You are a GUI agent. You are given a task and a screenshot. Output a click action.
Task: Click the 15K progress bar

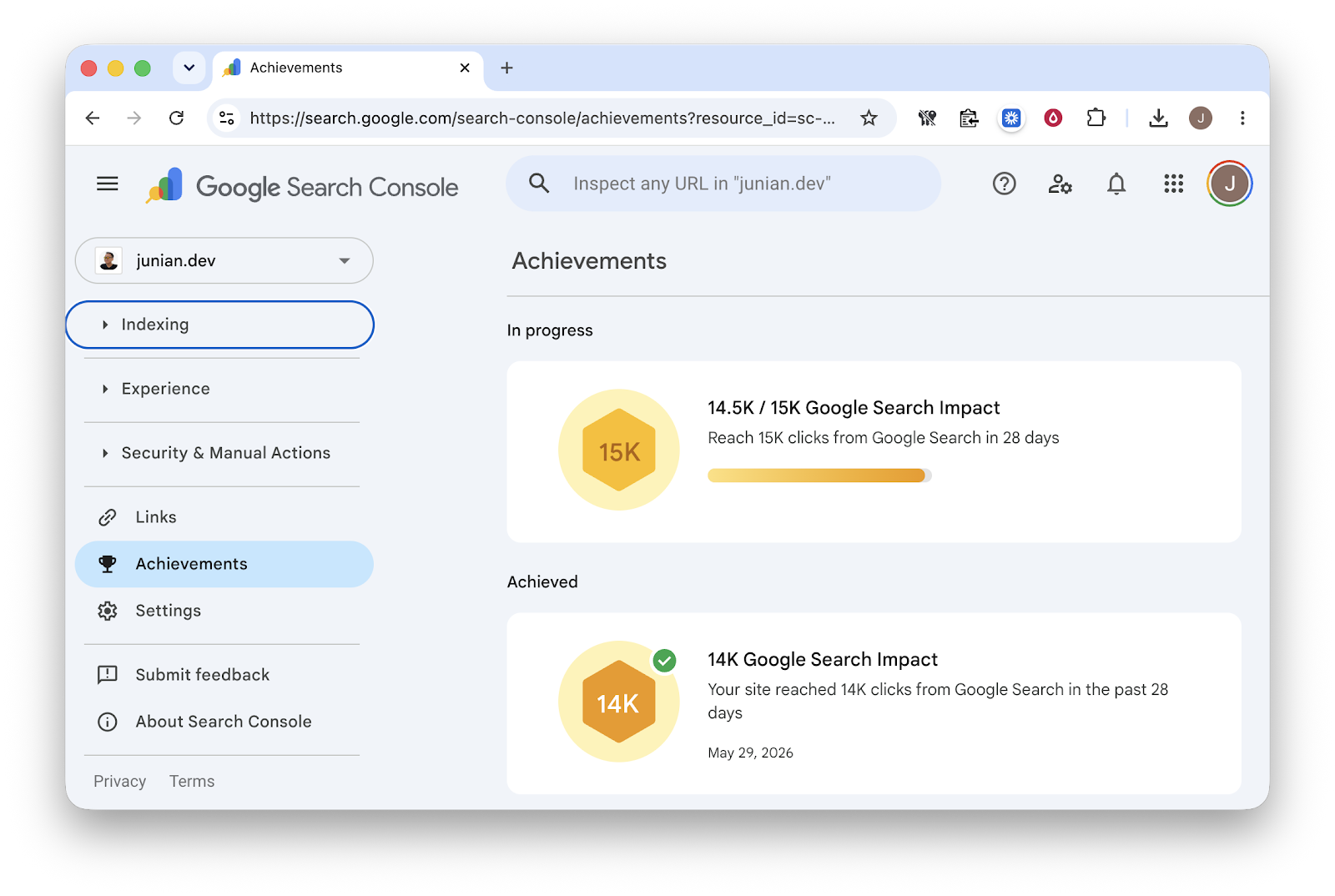coord(819,476)
